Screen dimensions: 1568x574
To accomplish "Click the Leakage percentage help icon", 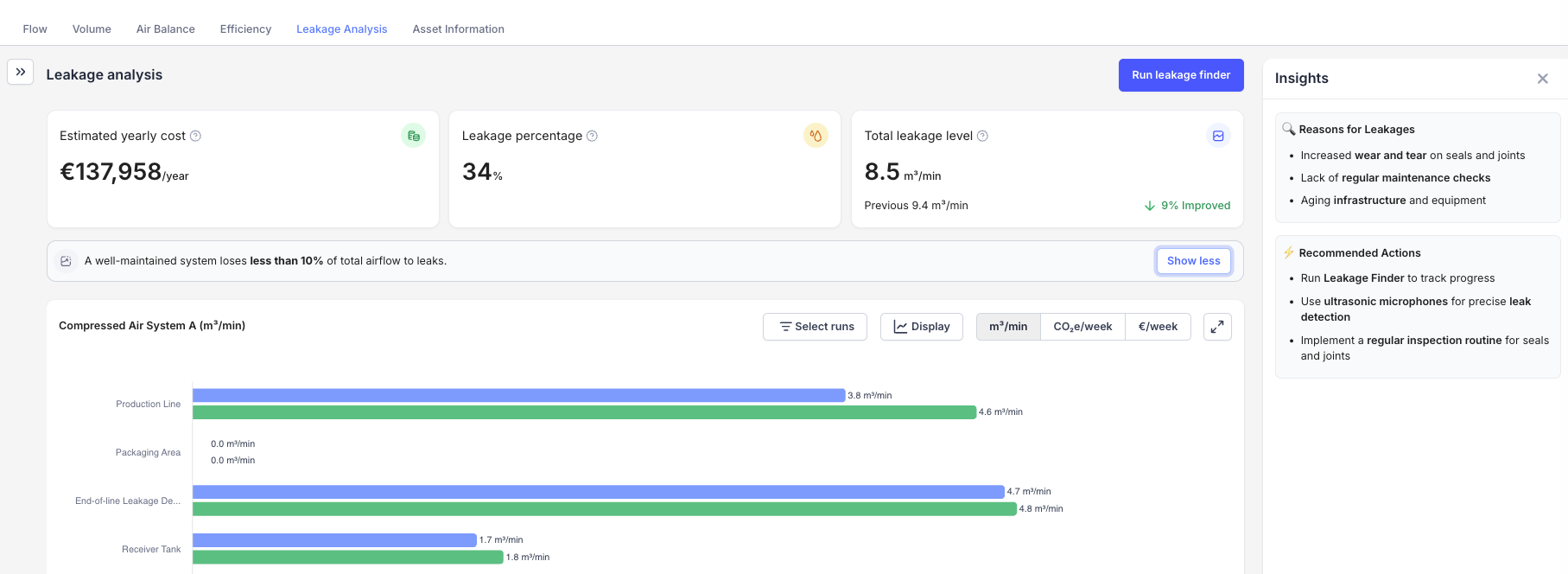I will tap(593, 136).
